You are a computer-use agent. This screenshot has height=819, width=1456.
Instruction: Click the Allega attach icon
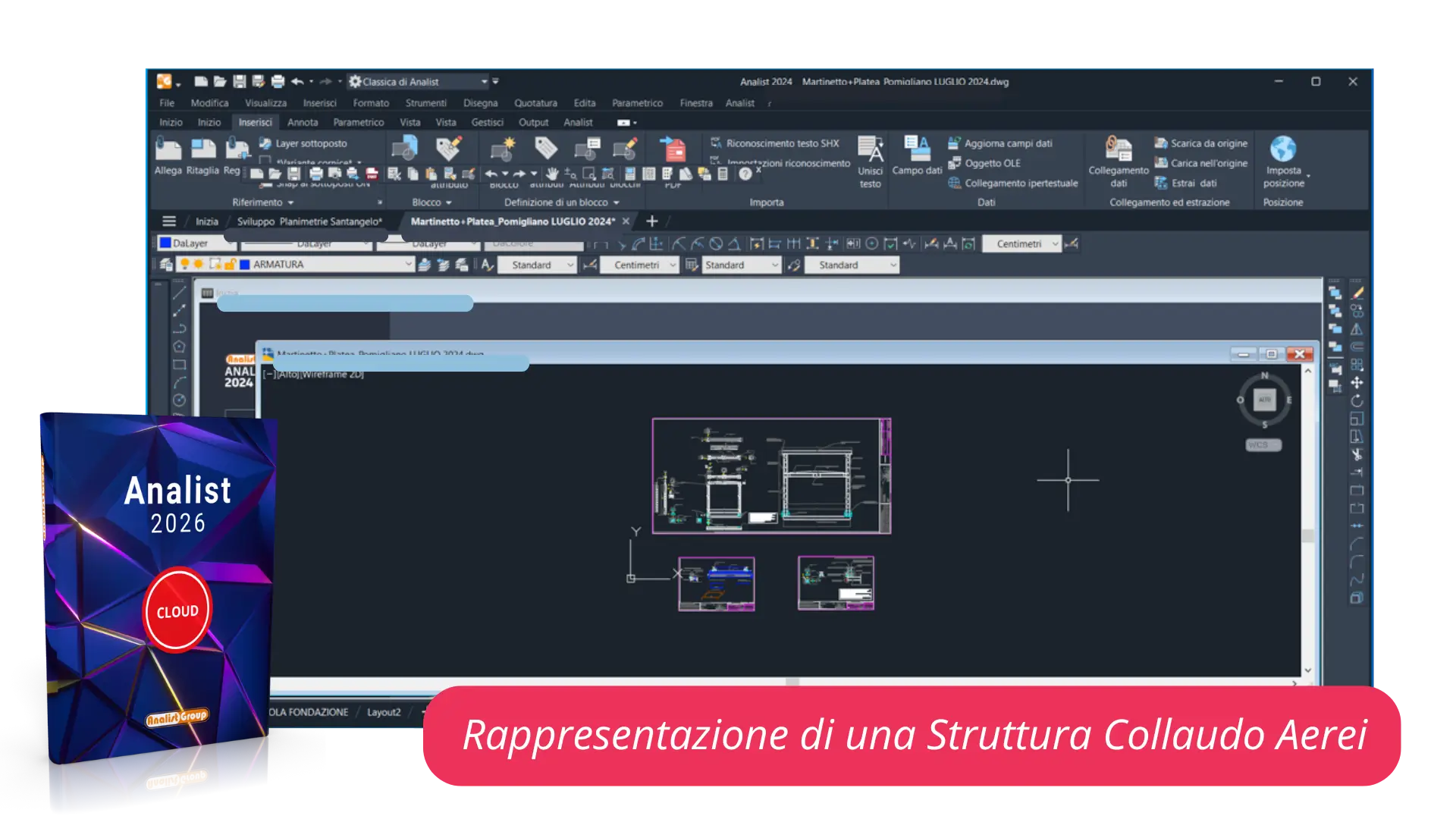click(168, 149)
